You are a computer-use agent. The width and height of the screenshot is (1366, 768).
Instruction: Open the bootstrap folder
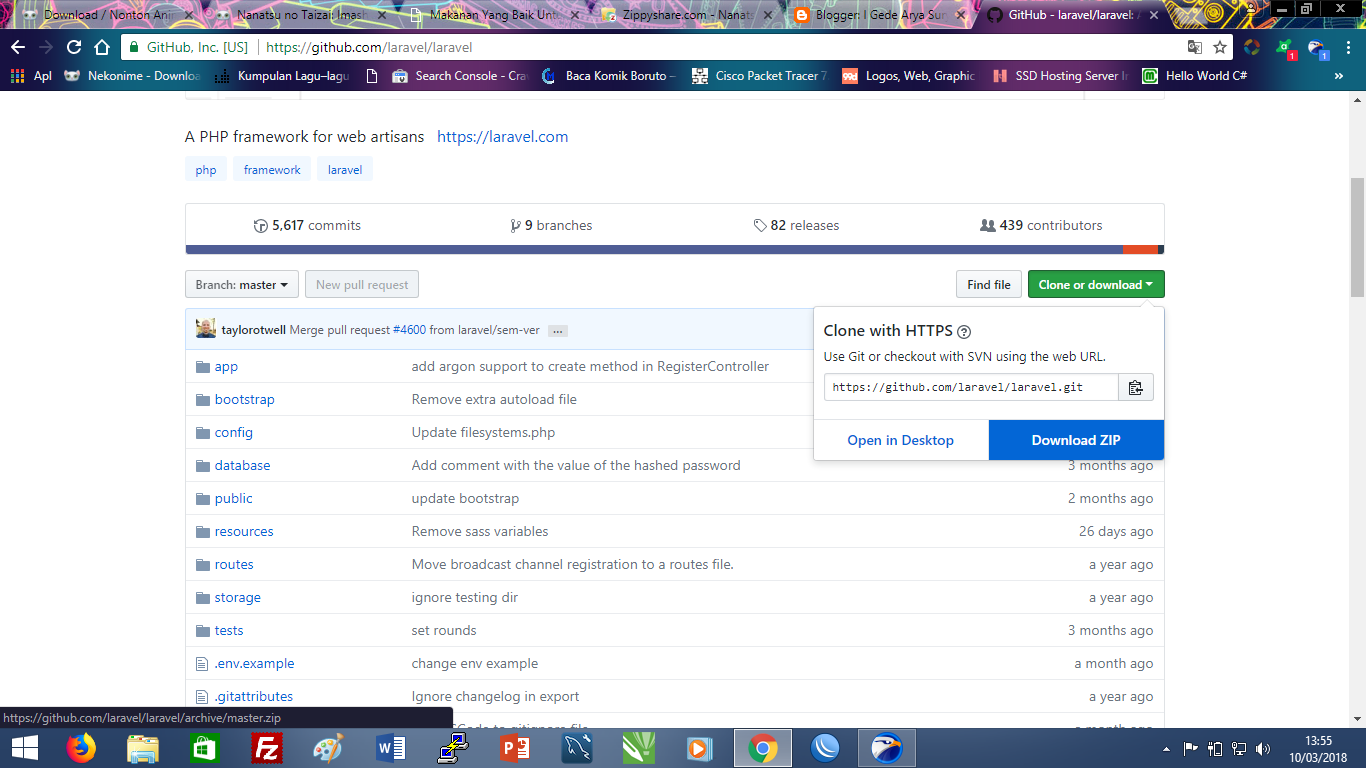244,399
